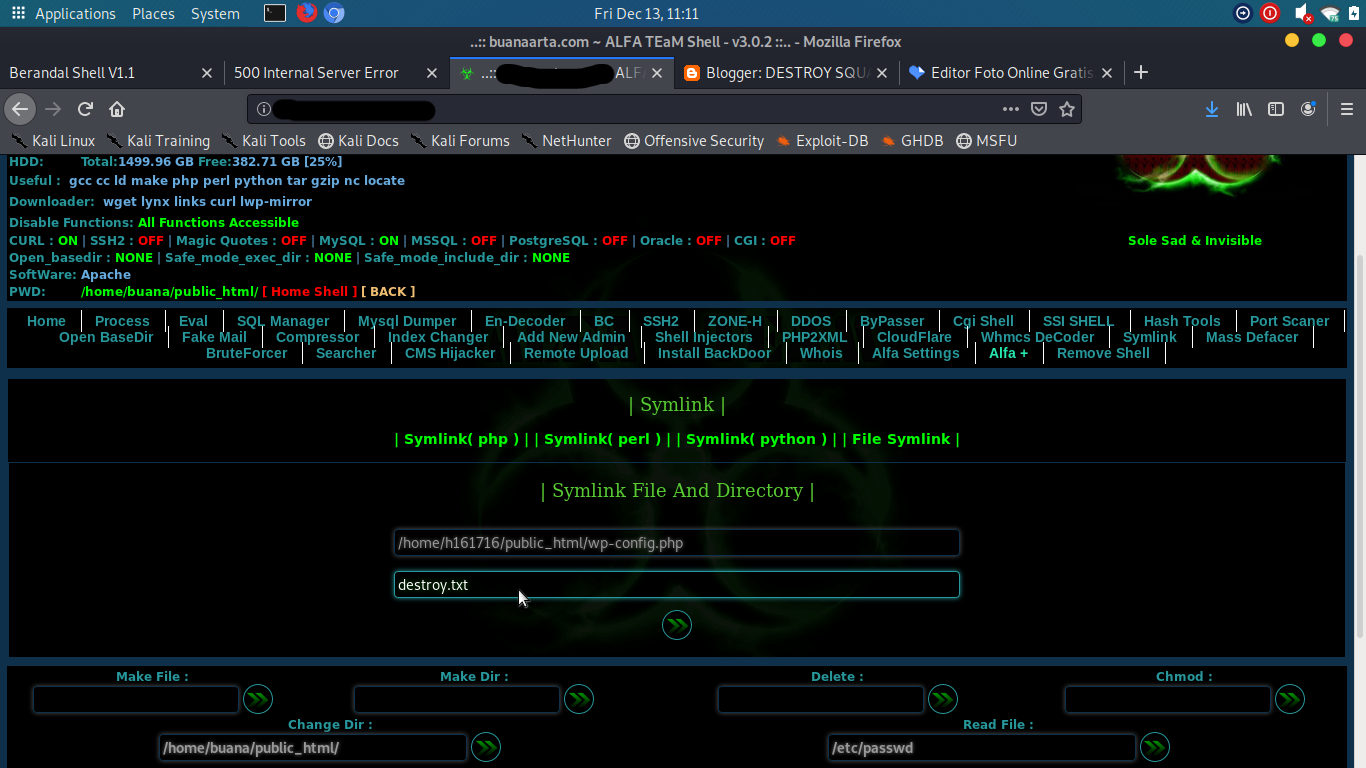Bookmark this page with the star

[x=1067, y=109]
